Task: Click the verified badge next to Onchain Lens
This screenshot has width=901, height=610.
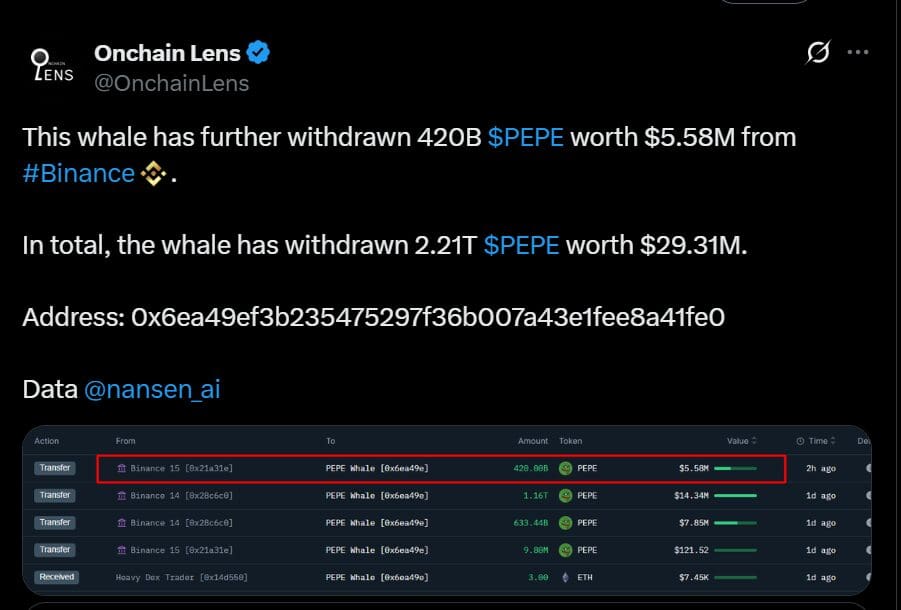Action: click(x=258, y=52)
